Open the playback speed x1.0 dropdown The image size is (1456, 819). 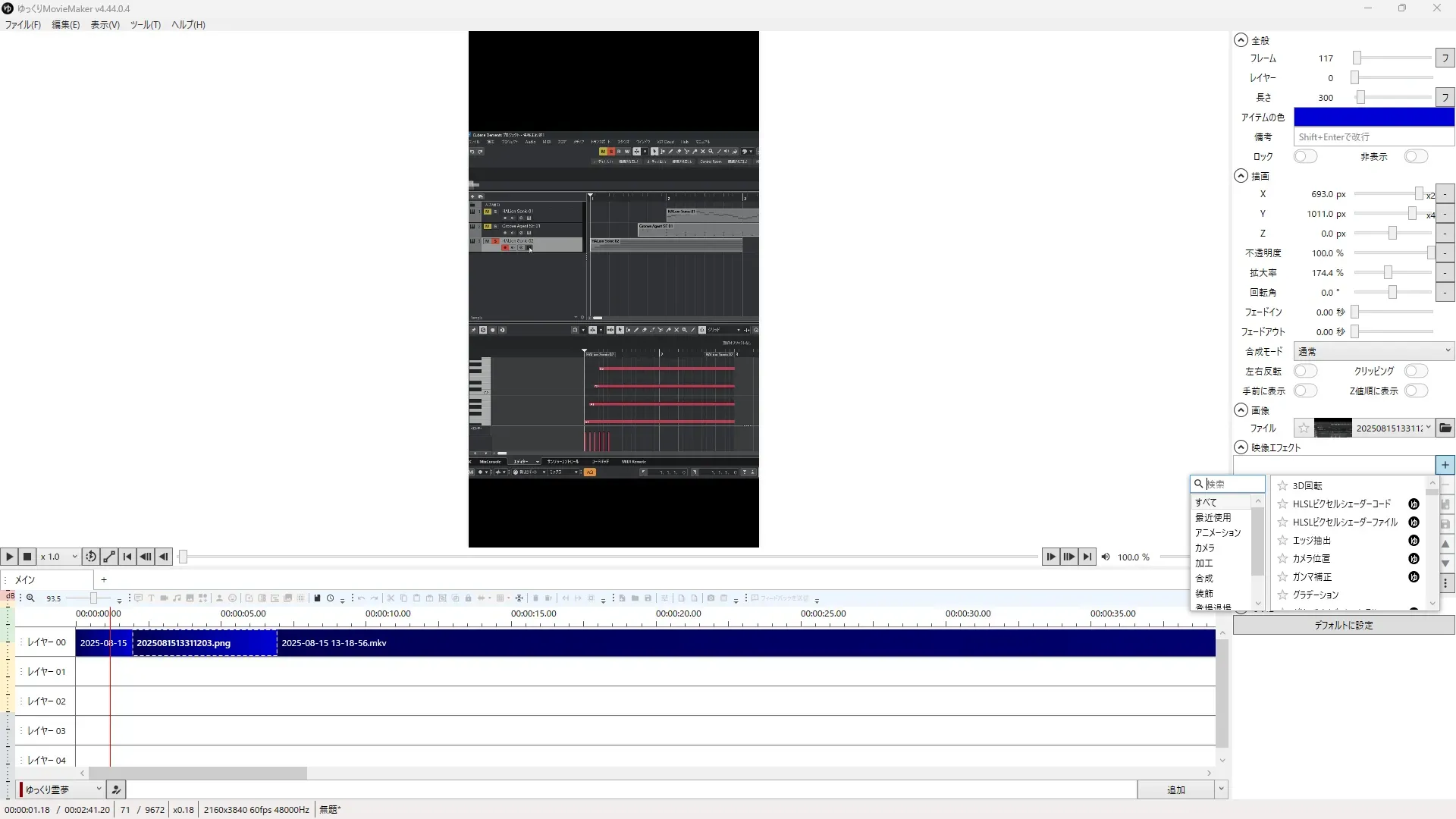59,557
